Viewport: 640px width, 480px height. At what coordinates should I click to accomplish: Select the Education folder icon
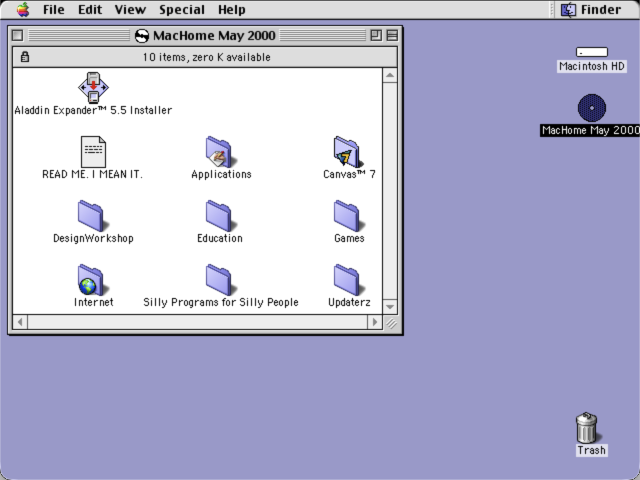(221, 216)
